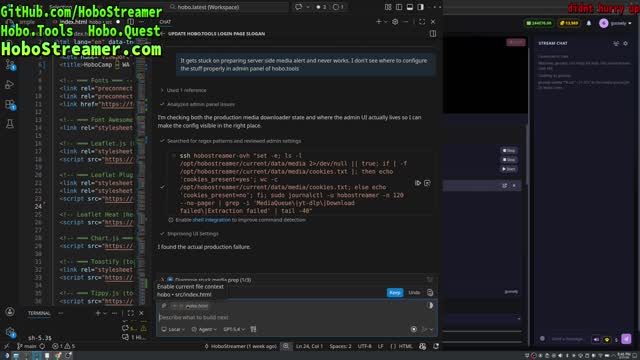Click the attach context paperclip icon
The image size is (640, 360).
coord(164,306)
